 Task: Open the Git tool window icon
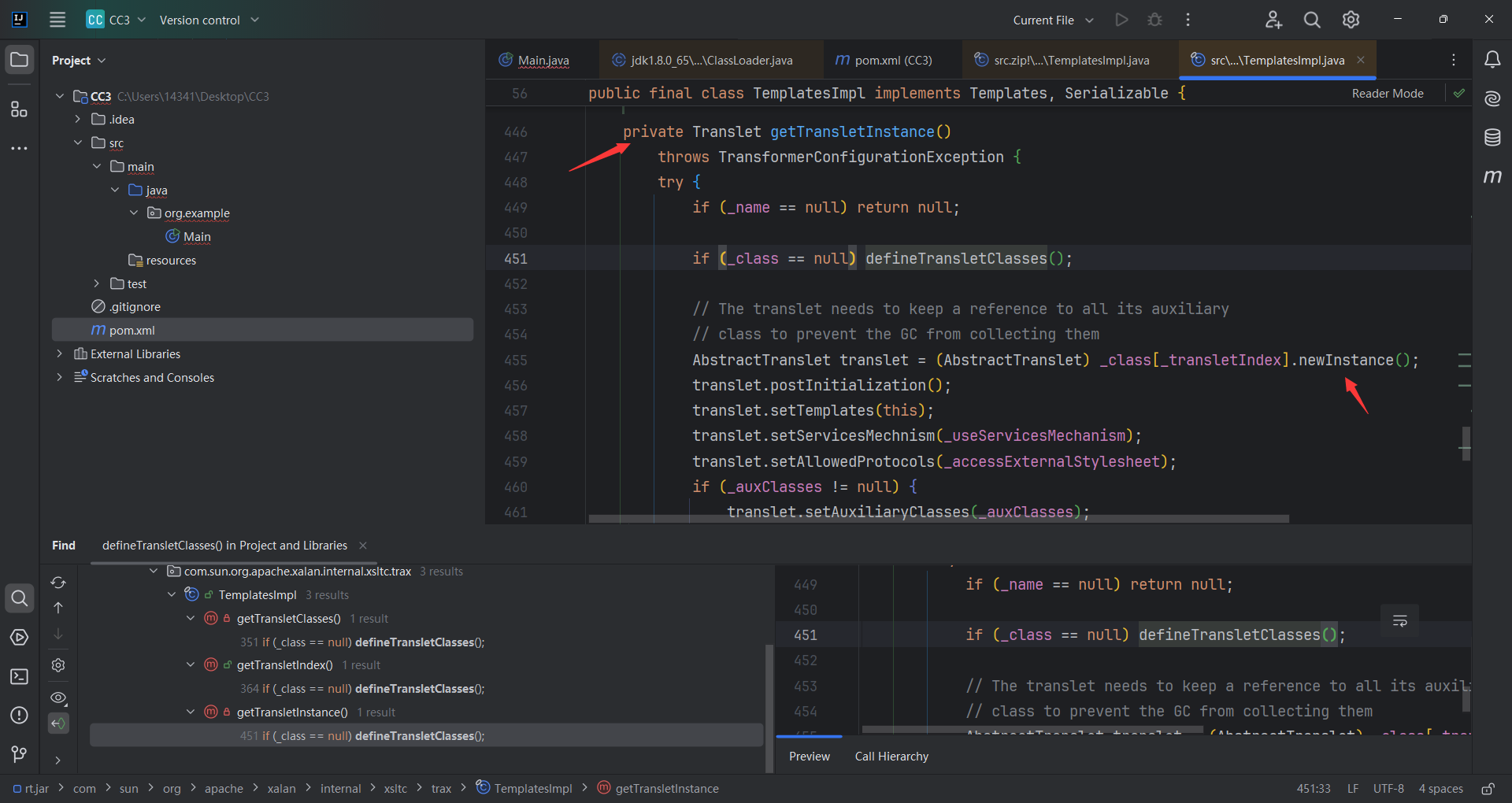point(20,754)
